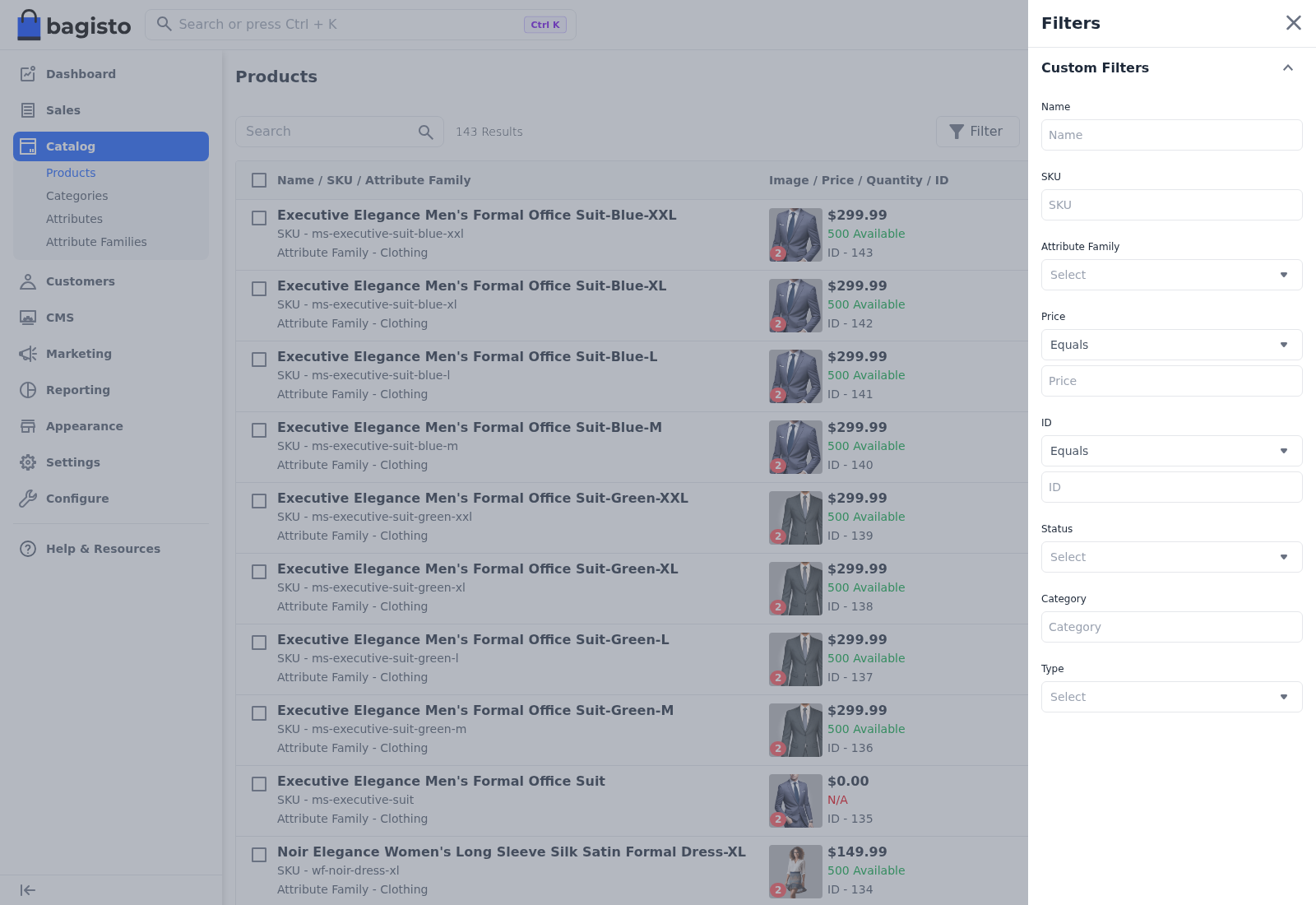Check the Executive Elegance Suit row ID 135
1316x905 pixels.
259,784
